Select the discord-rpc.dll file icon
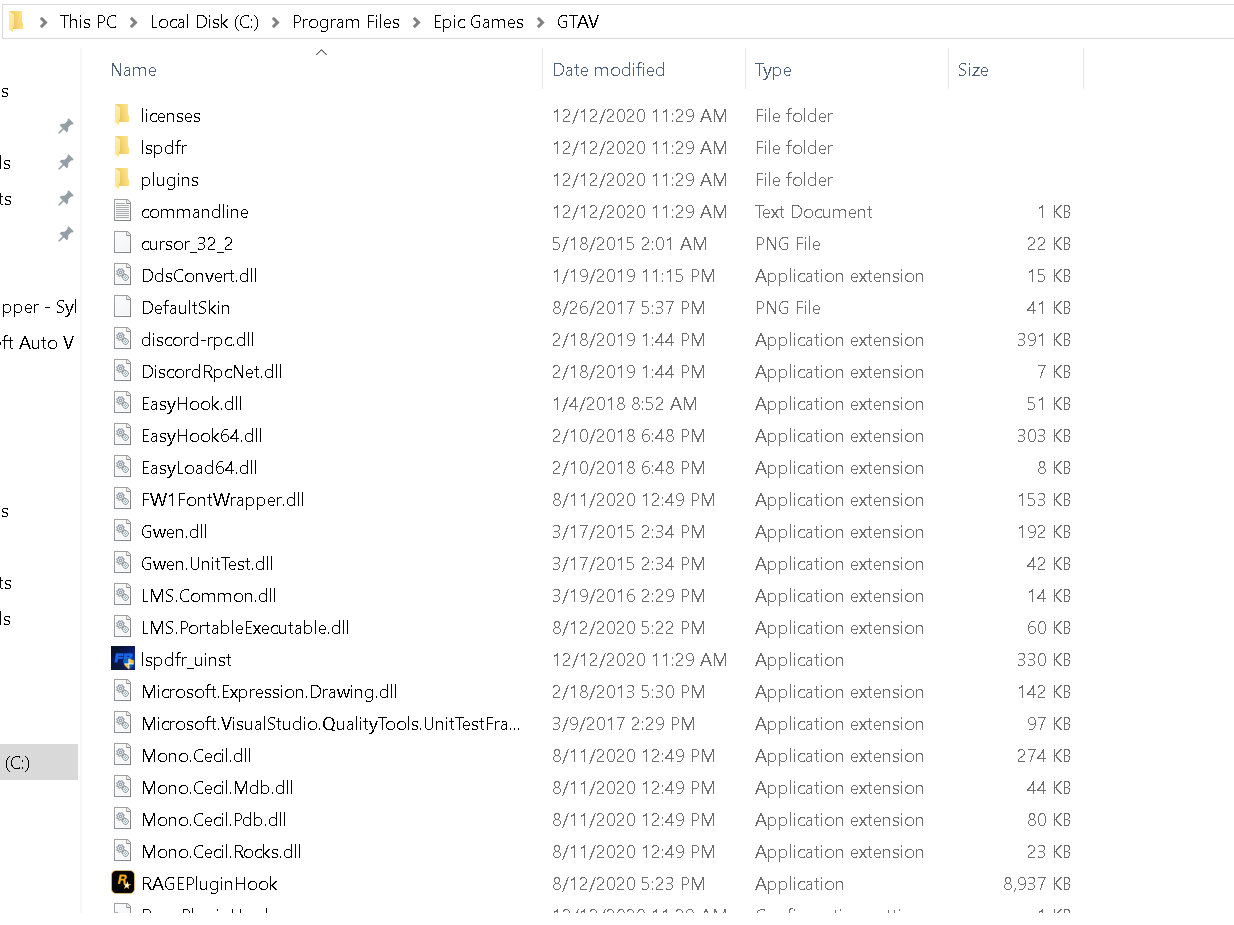Screen dimensions: 1234x925 point(122,339)
